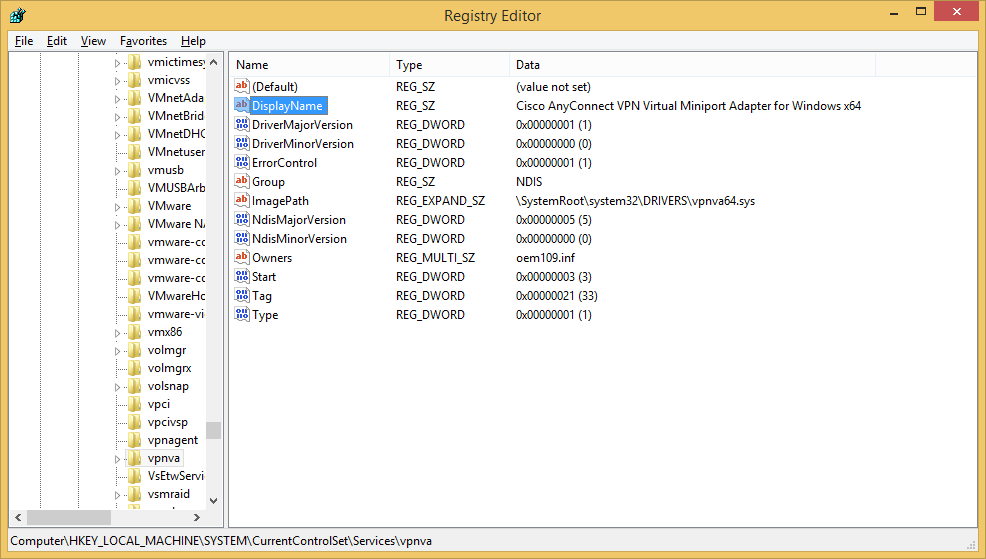Click the Start DWORD value icon

(x=241, y=275)
